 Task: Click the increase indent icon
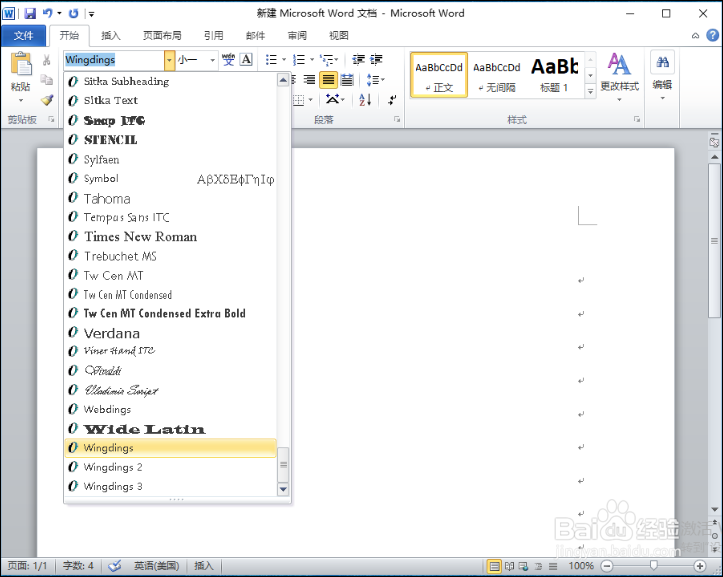coord(377,59)
